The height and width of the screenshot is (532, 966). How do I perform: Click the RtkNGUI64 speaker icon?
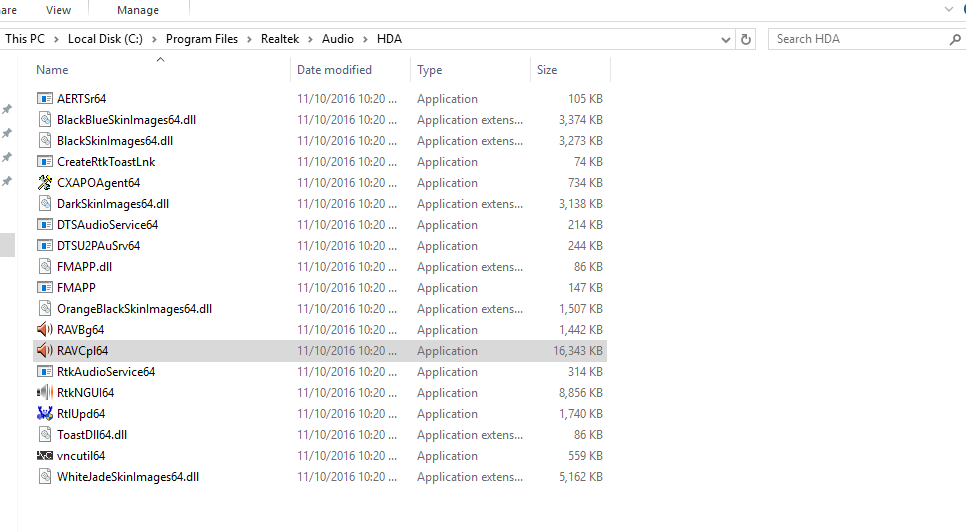click(x=44, y=392)
